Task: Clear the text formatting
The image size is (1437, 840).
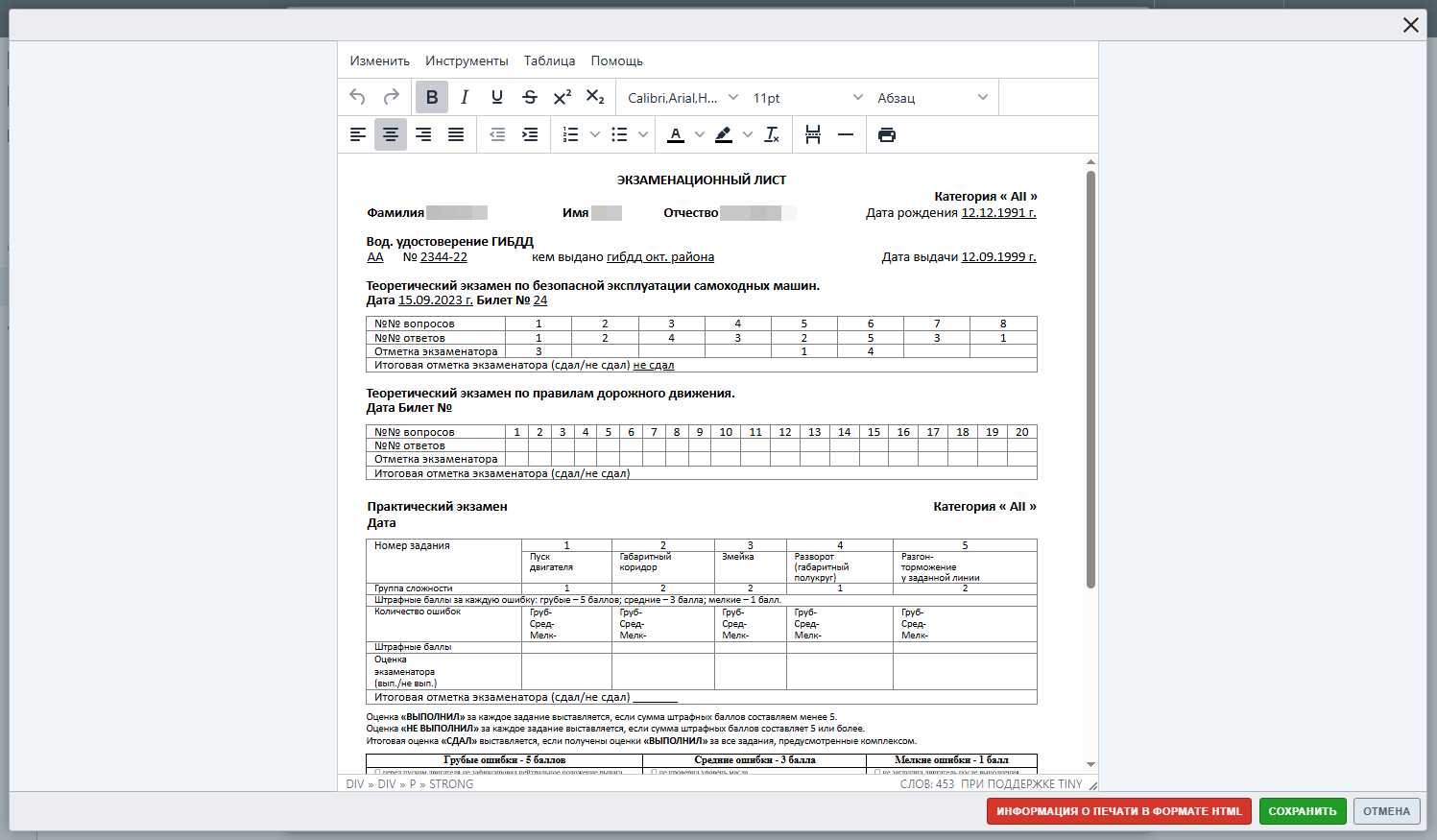Action: pyautogui.click(x=772, y=134)
